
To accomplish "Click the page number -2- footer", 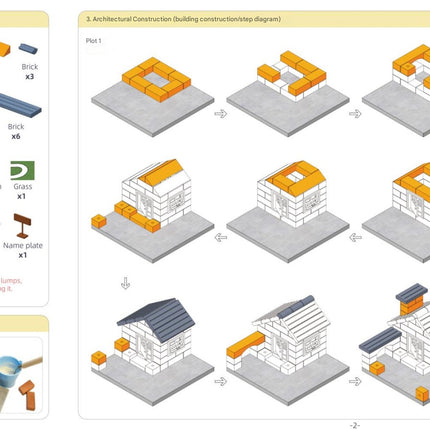I will pos(355,425).
